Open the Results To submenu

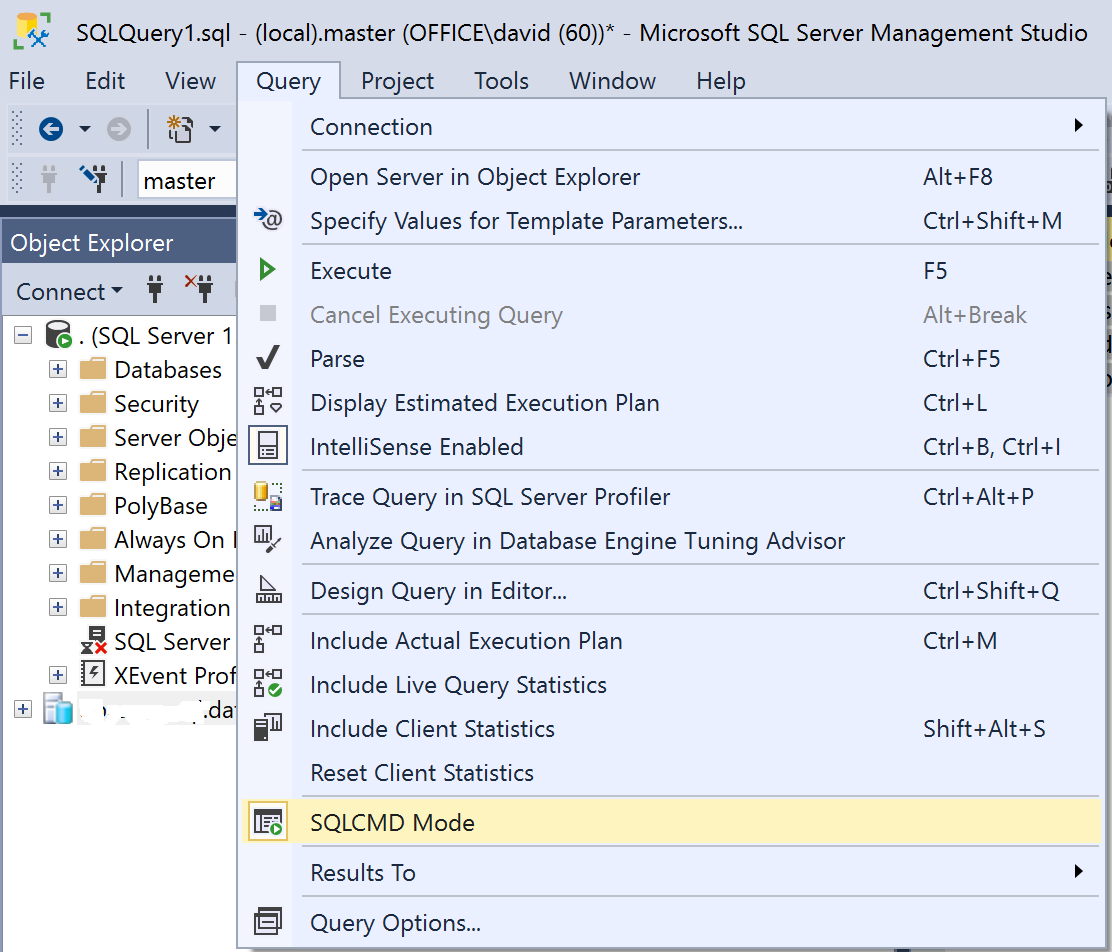pyautogui.click(x=669, y=872)
